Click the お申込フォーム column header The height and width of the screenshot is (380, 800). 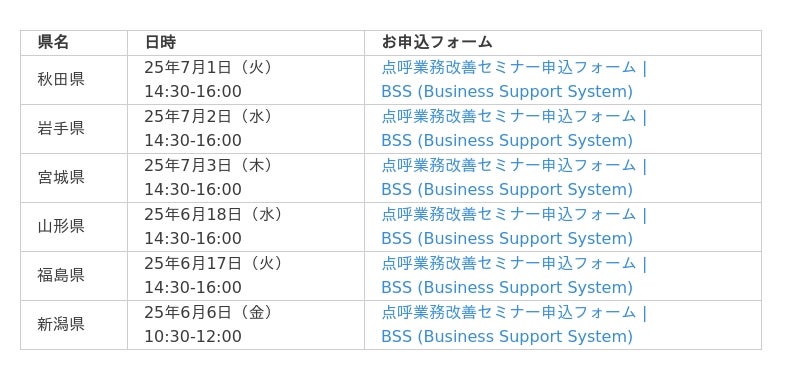pyautogui.click(x=437, y=42)
